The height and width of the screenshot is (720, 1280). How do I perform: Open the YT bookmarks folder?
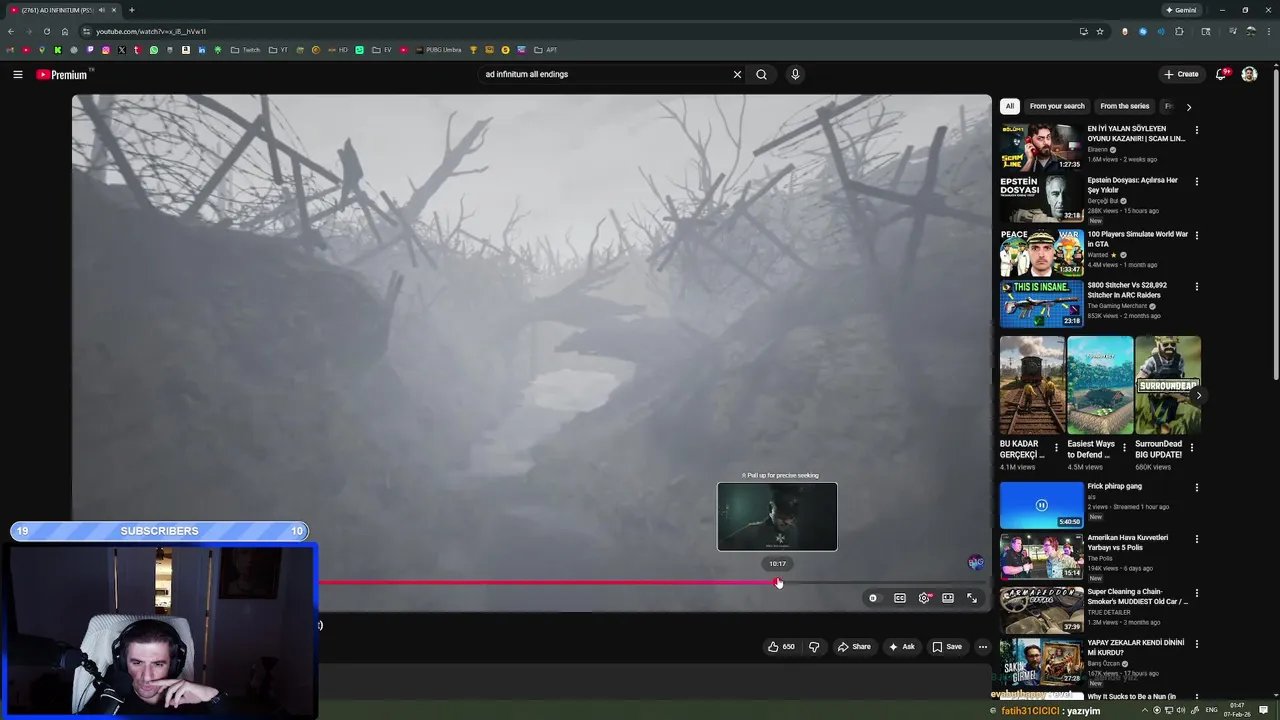point(278,50)
